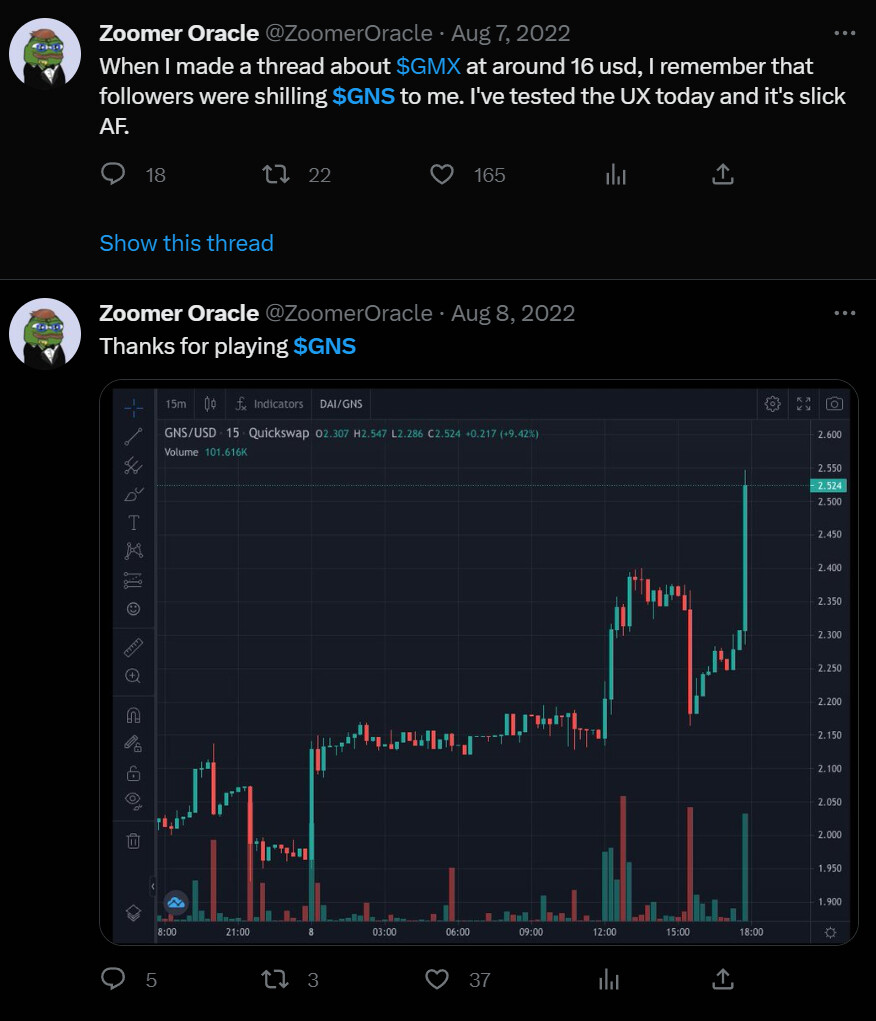Take a chart snapshot with camera icon
The image size is (876, 1021).
click(834, 404)
